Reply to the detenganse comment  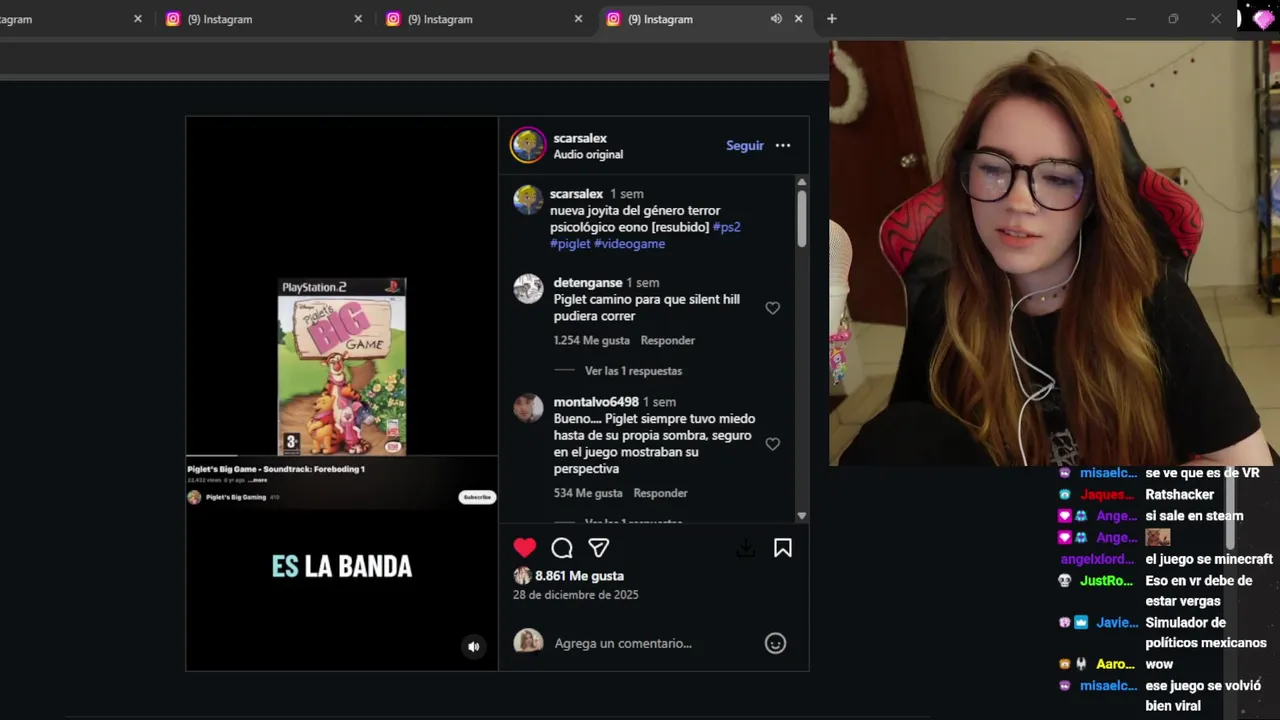667,341
